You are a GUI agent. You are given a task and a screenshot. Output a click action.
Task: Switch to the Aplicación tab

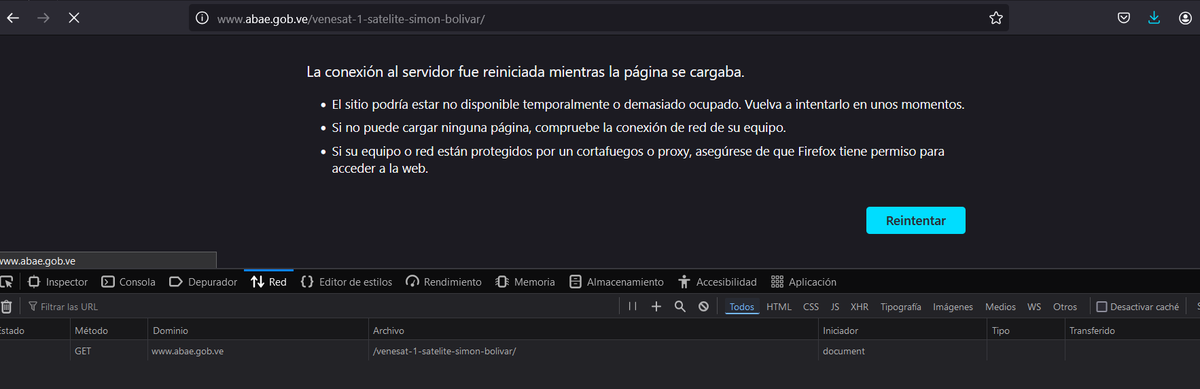[x=804, y=282]
